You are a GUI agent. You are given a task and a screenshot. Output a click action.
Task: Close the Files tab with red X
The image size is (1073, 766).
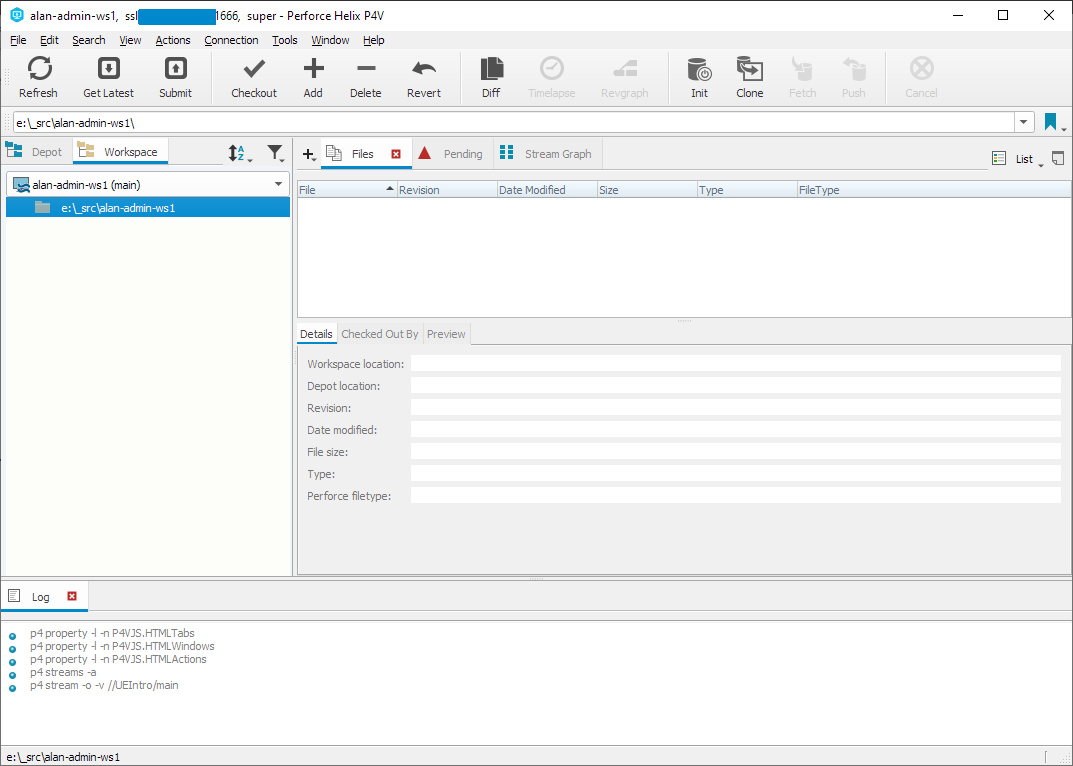(x=396, y=154)
